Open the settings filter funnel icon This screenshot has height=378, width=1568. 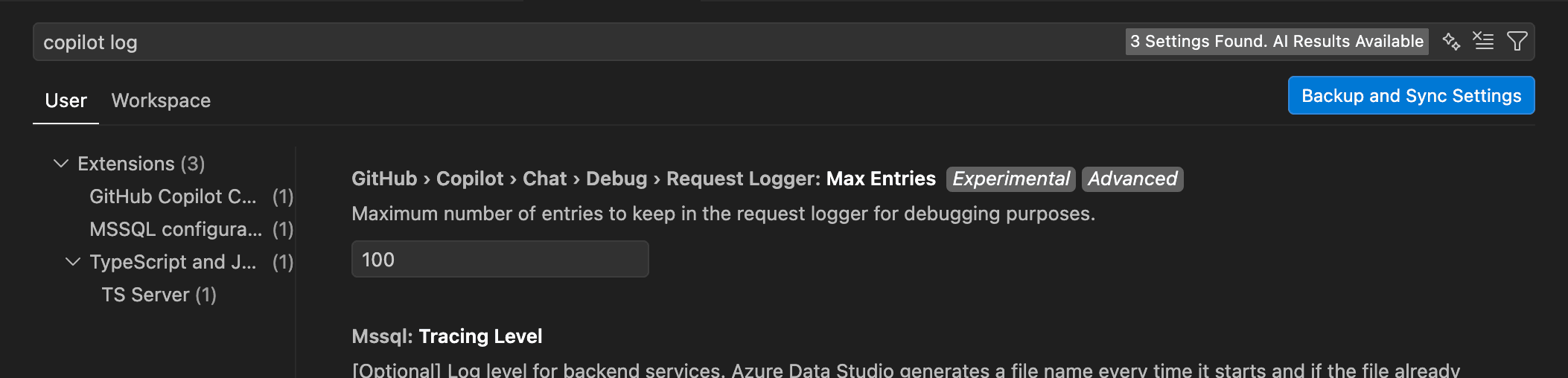(x=1517, y=41)
